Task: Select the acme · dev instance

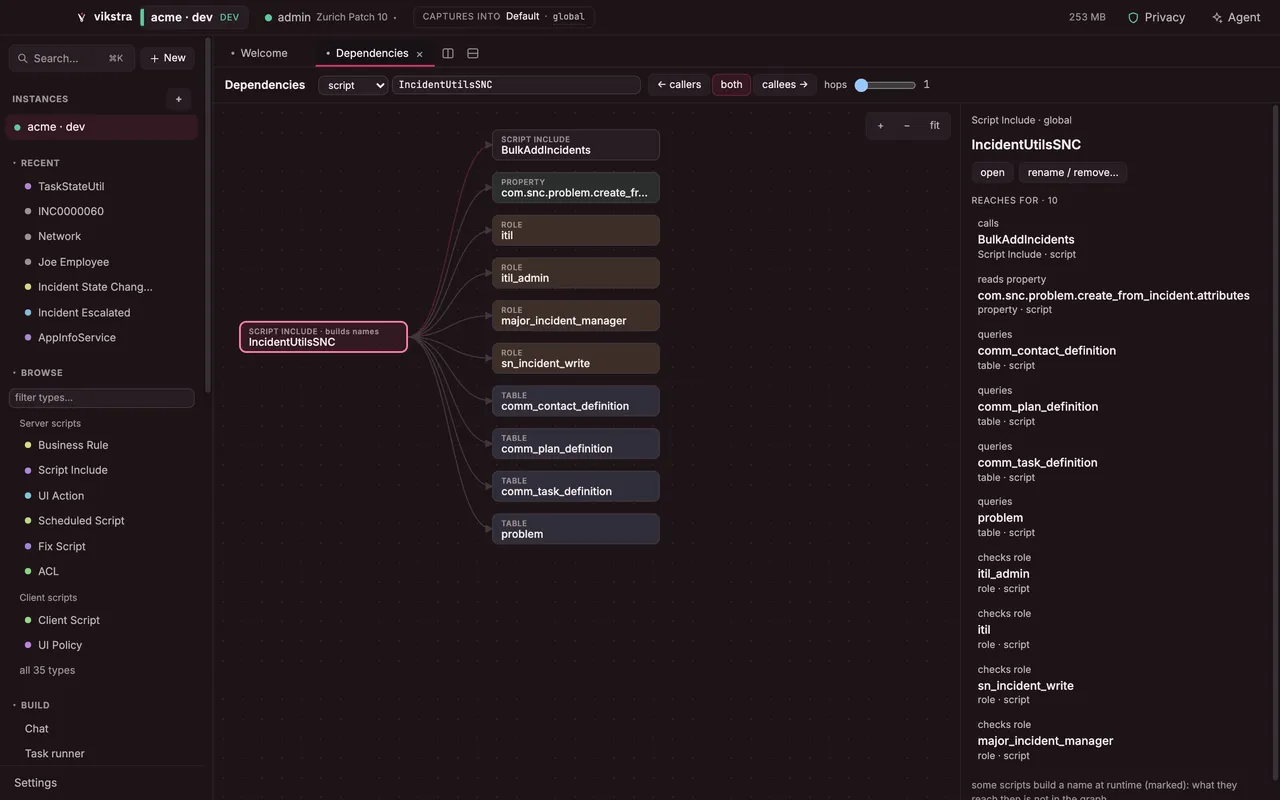Action: 102,127
